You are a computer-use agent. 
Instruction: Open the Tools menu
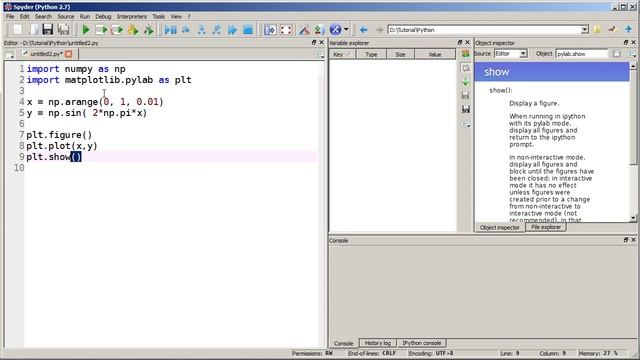point(158,16)
